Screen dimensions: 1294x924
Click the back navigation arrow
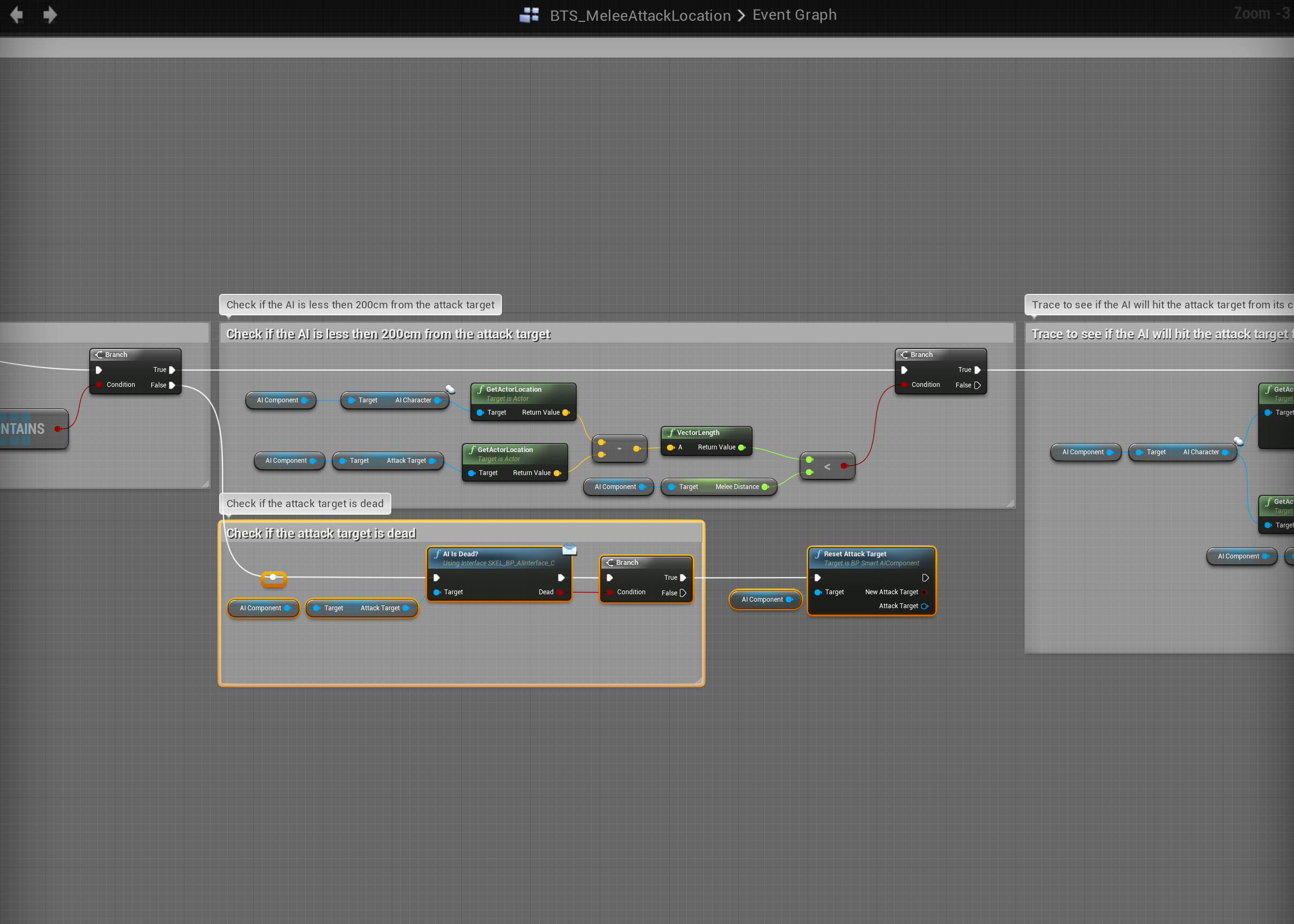click(17, 15)
